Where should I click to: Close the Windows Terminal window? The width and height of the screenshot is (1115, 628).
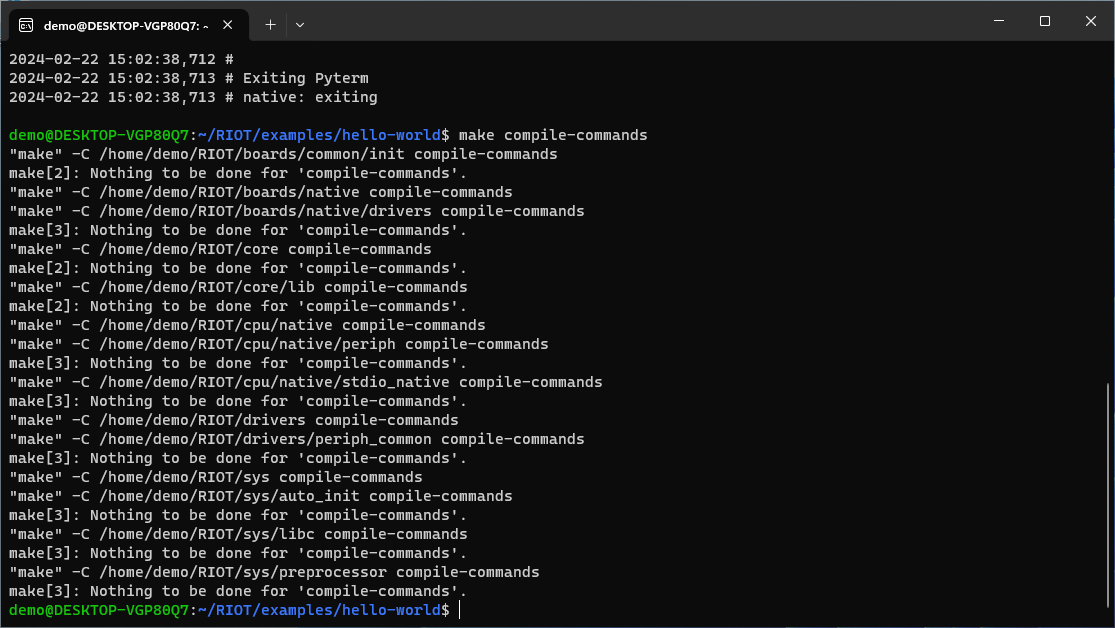point(1090,21)
